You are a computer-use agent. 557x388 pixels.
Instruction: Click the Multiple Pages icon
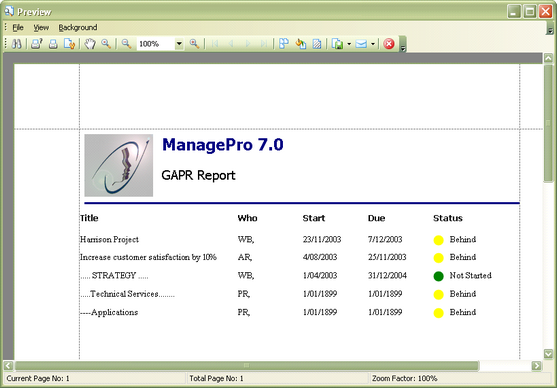tap(283, 44)
